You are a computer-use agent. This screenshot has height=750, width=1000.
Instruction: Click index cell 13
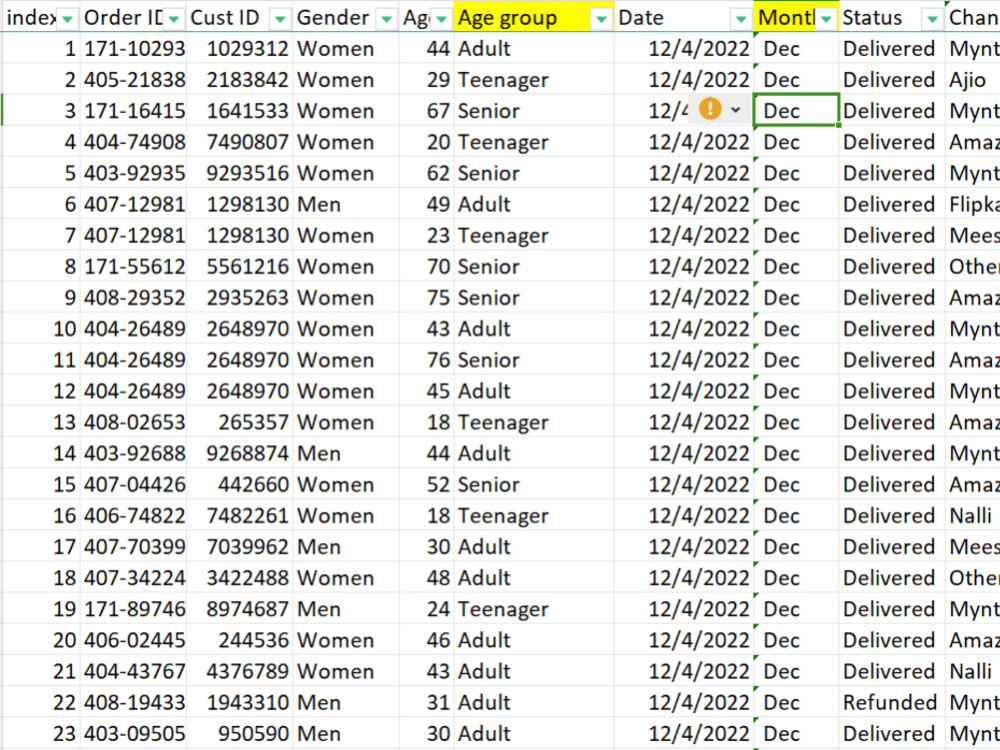coord(41,422)
